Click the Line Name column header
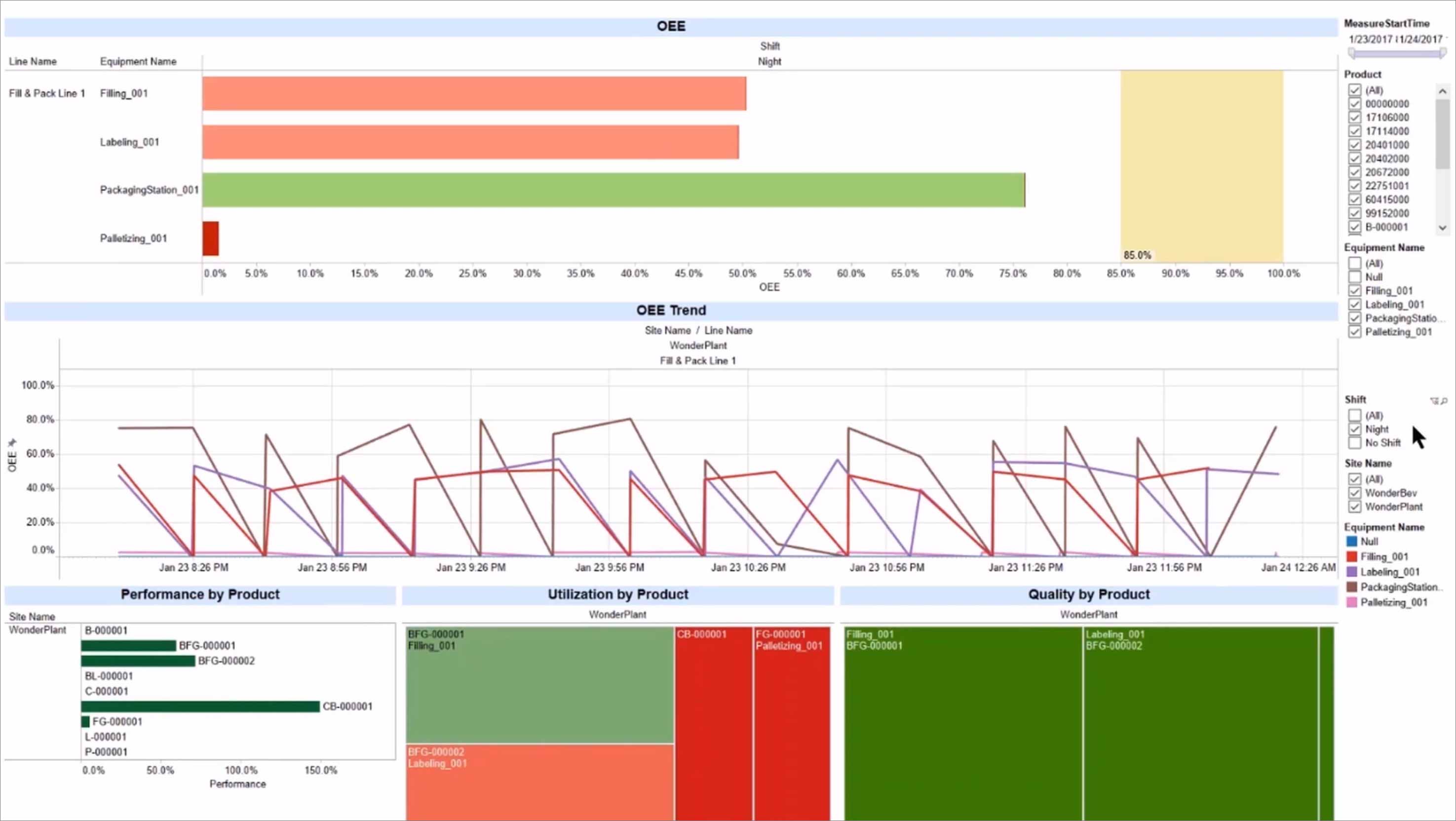 pyautogui.click(x=33, y=61)
